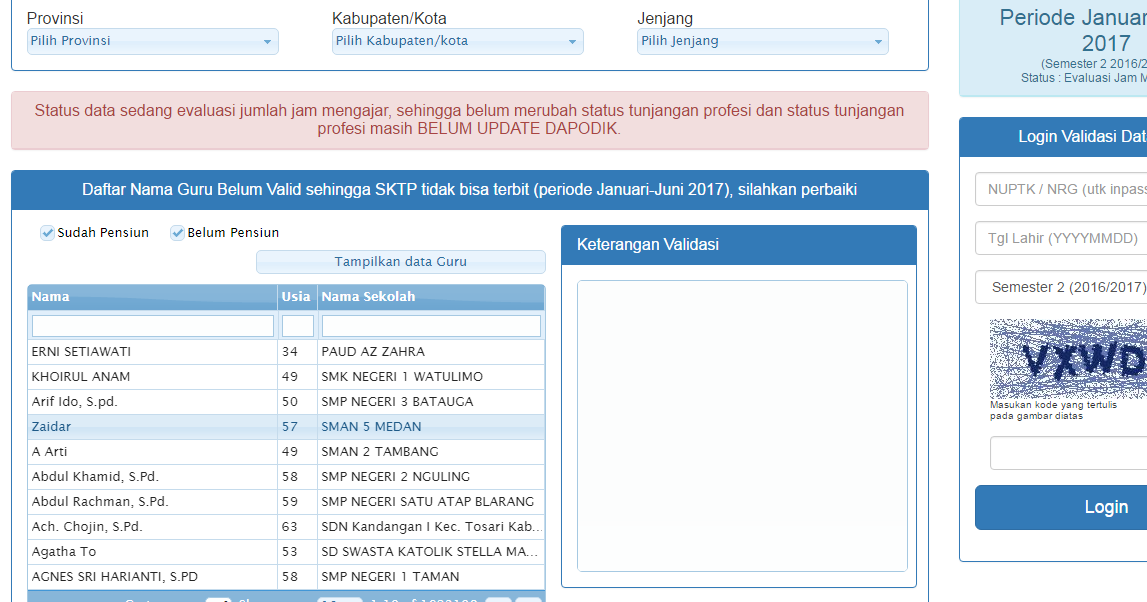The width and height of the screenshot is (1147, 602).
Task: Sort the table by the Usia column header
Action: point(297,296)
